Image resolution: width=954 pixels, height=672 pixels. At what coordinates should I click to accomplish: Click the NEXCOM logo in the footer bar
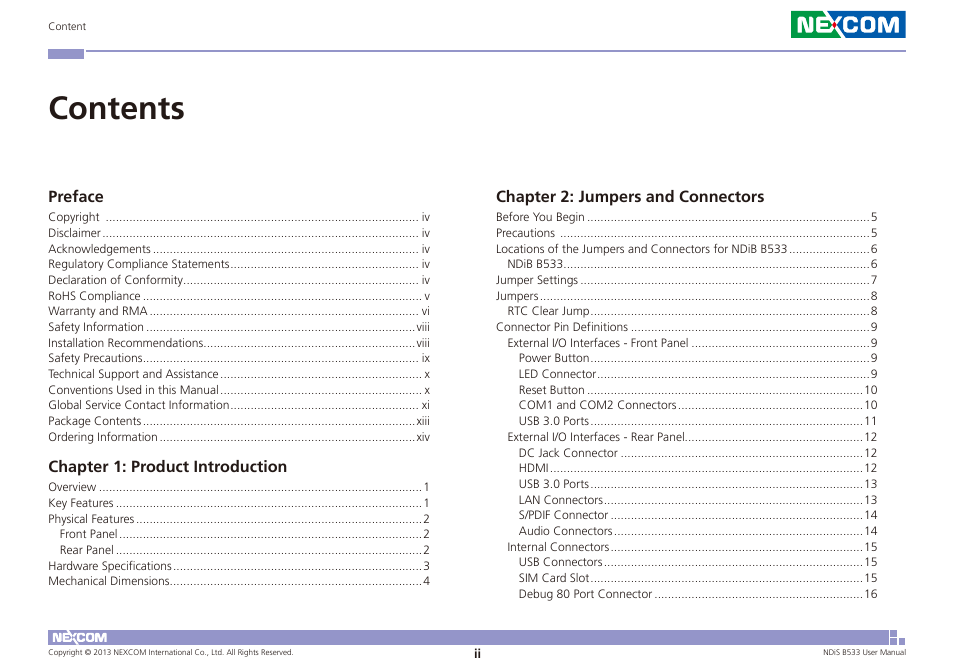(79, 637)
